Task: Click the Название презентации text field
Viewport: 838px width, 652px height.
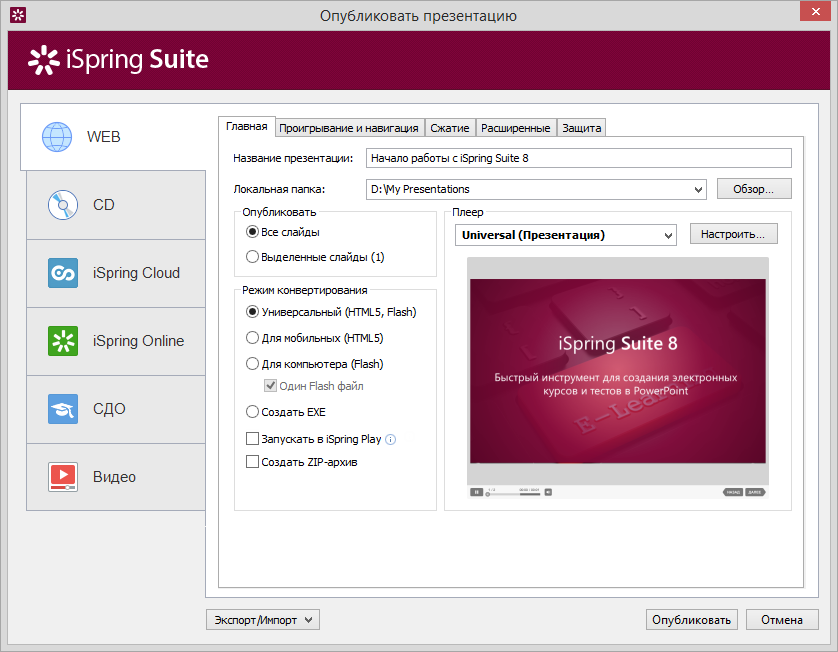Action: coord(578,158)
